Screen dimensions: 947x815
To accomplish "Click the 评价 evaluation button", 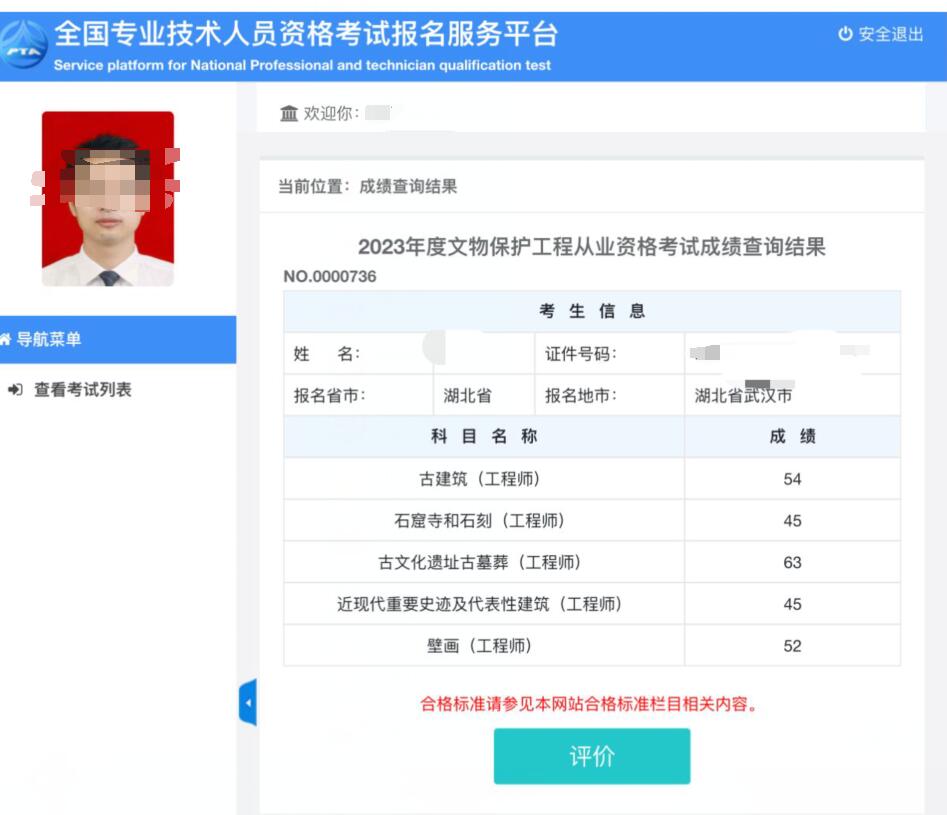I will click(x=592, y=757).
